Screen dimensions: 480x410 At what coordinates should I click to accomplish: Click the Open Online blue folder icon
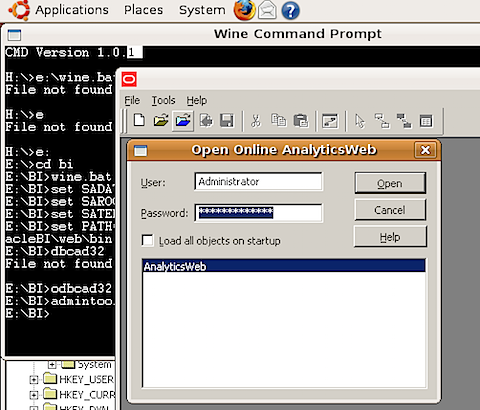[183, 120]
